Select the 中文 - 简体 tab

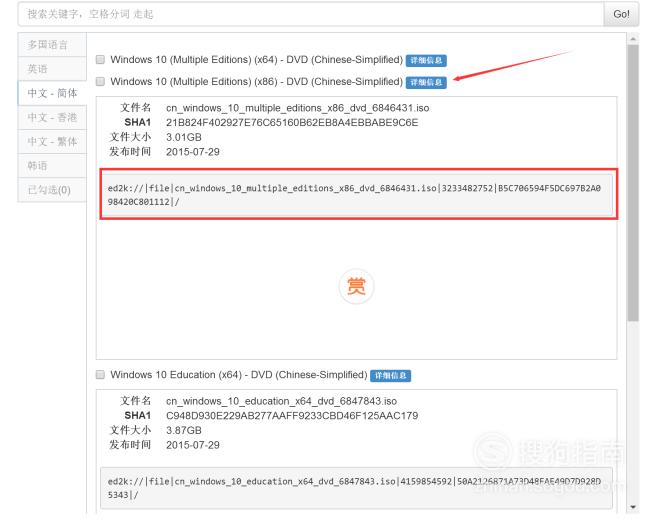coord(52,93)
